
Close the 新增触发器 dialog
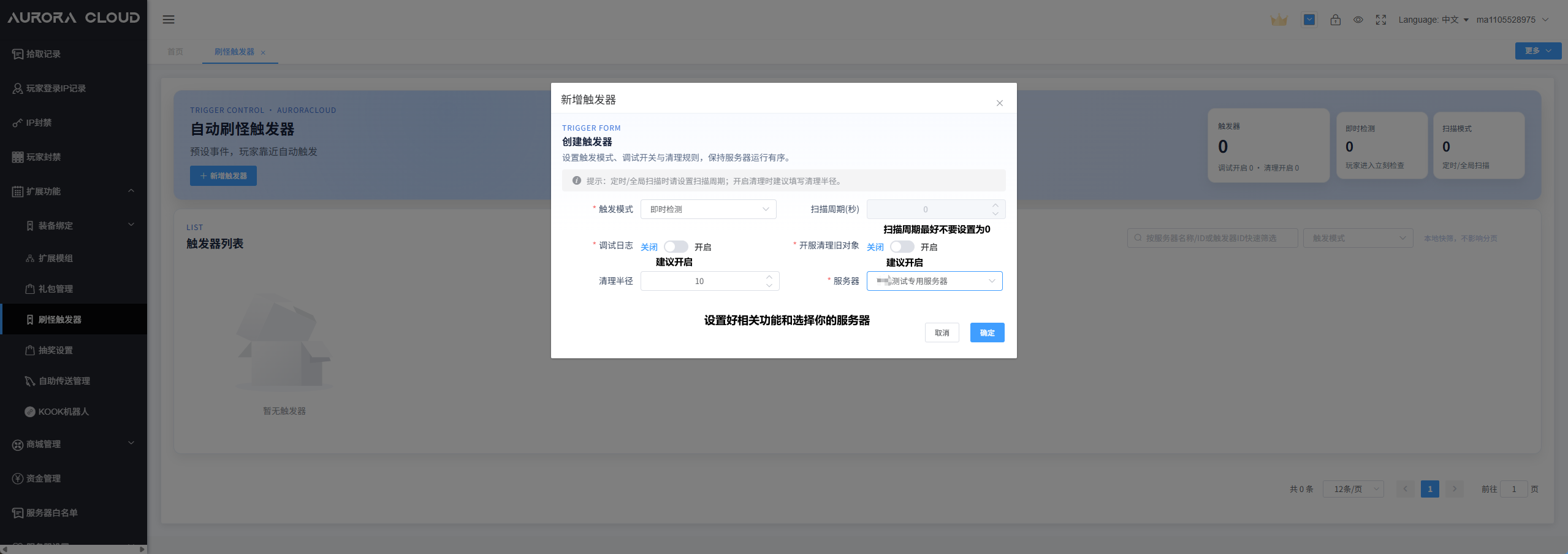[999, 103]
